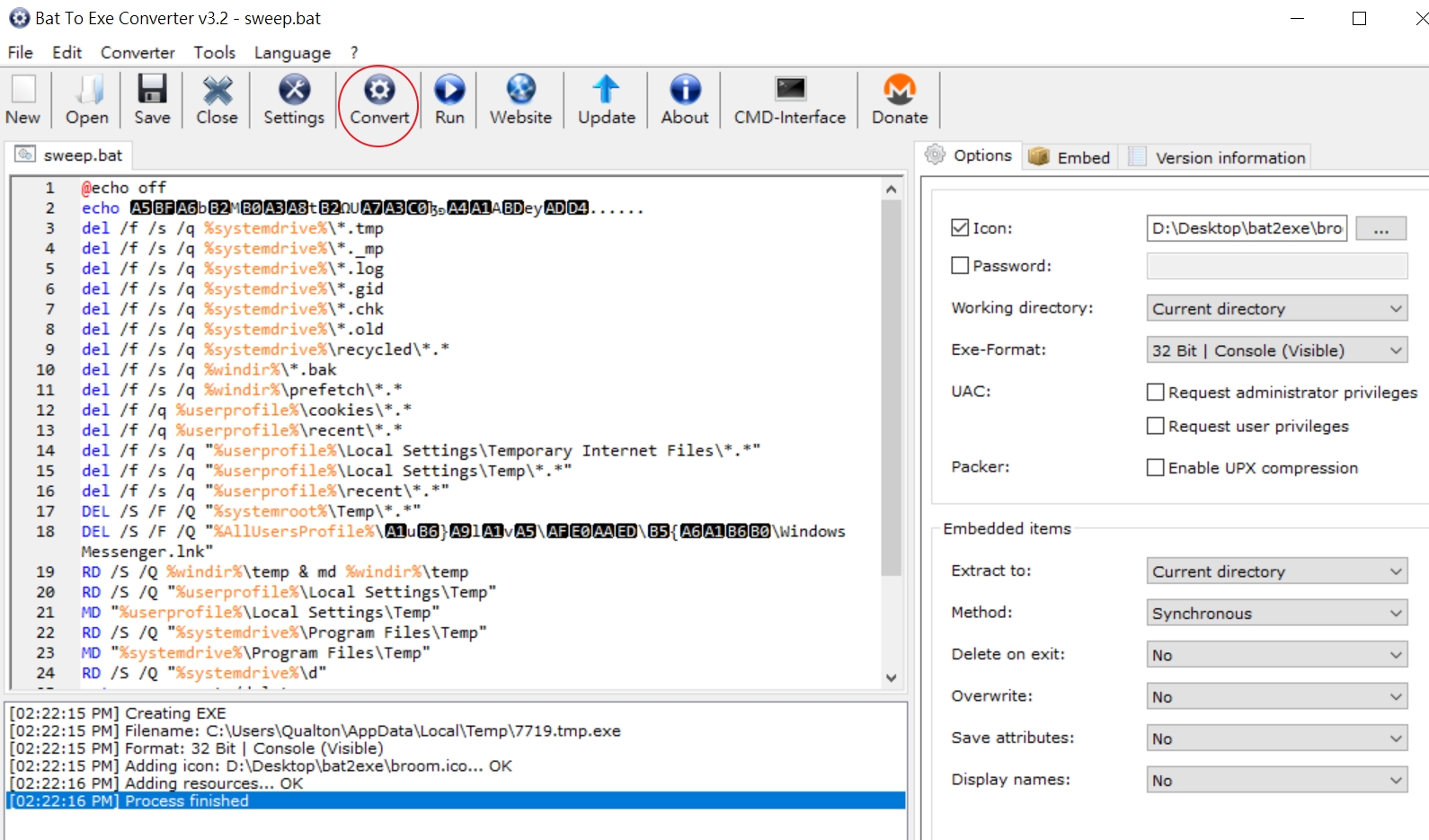Click the Update arrow icon
The height and width of the screenshot is (840, 1429).
click(x=606, y=89)
